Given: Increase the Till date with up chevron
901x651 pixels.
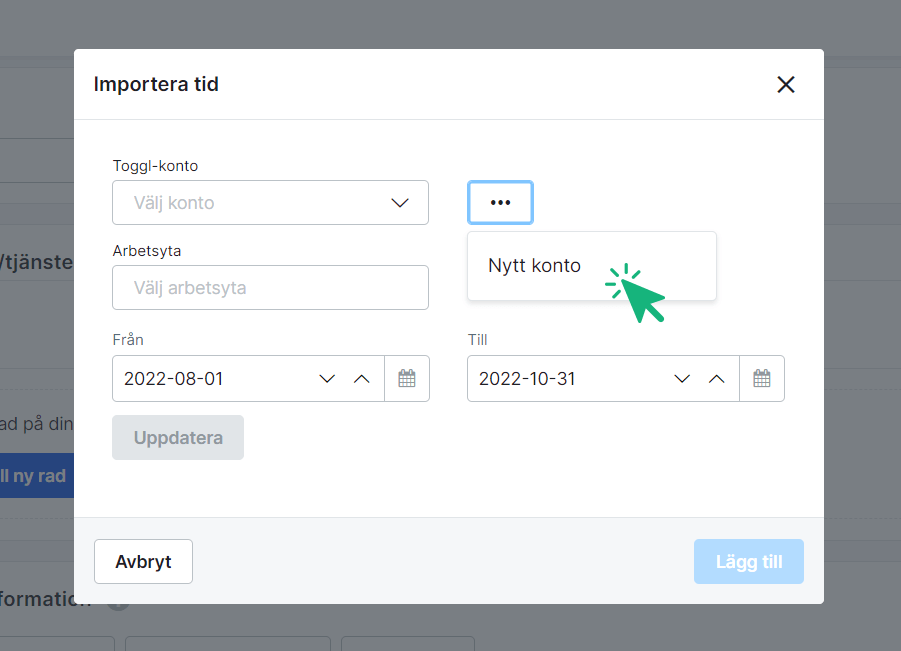Looking at the screenshot, I should pyautogui.click(x=716, y=379).
